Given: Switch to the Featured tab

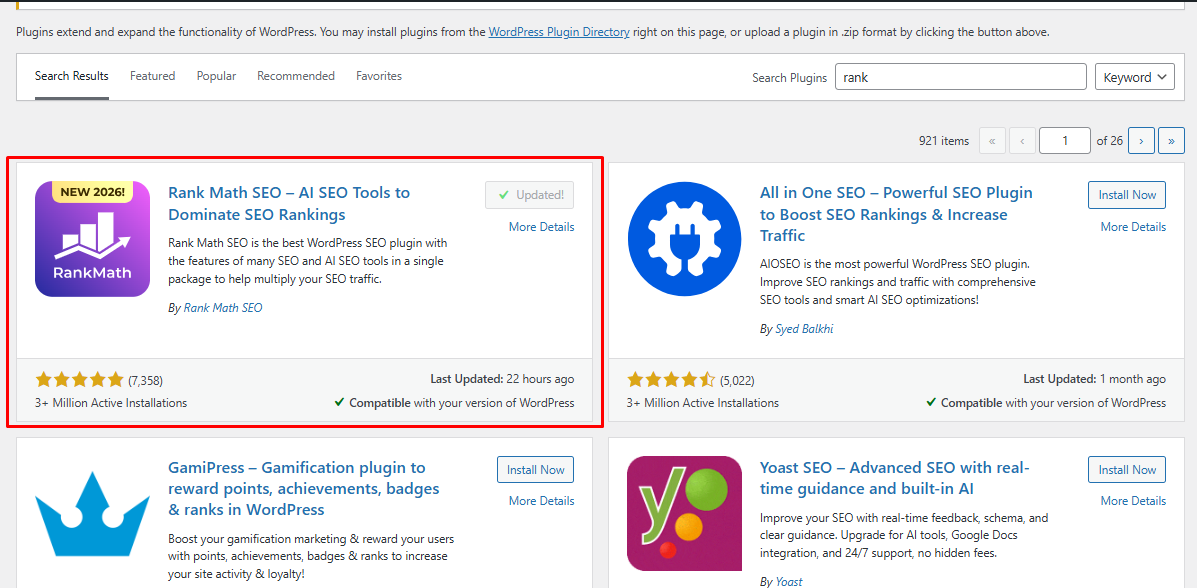Looking at the screenshot, I should tap(152, 76).
